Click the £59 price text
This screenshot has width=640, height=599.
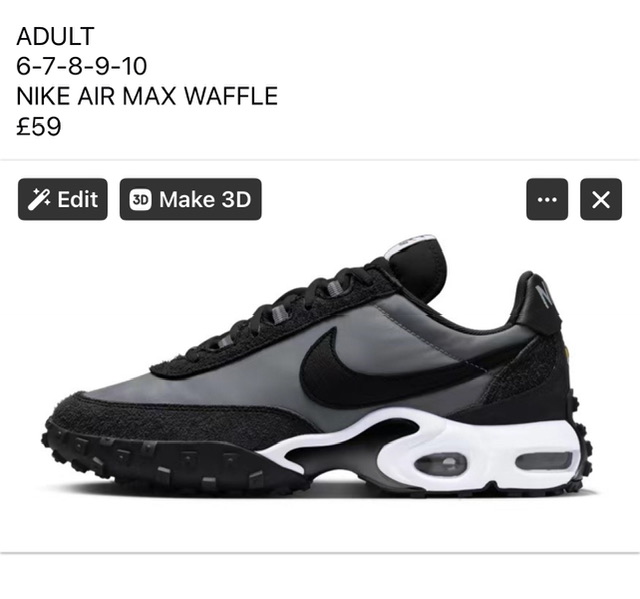(39, 126)
